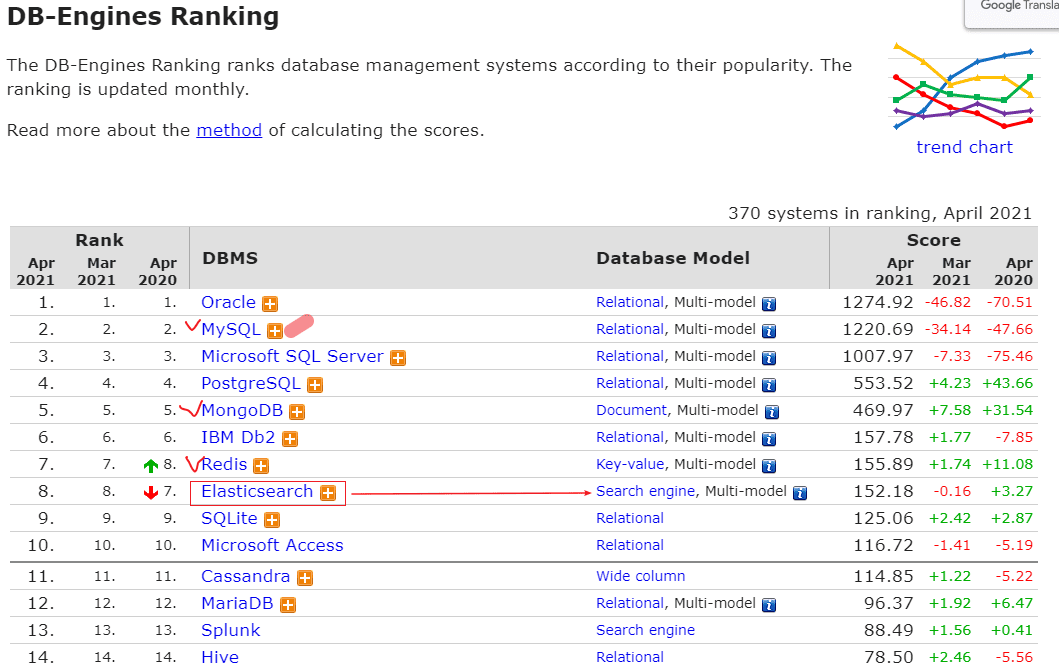This screenshot has width=1059, height=670.
Task: Click the 'trend chart' text link
Action: pos(964,147)
